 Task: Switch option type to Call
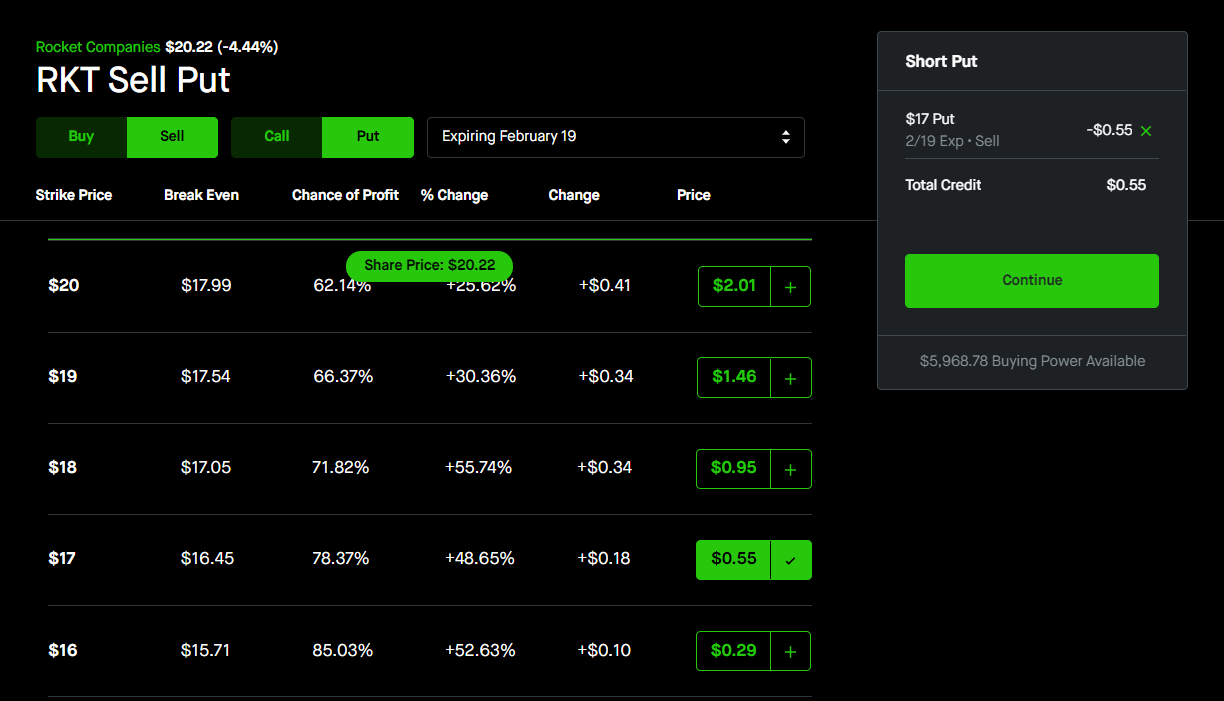[x=277, y=137]
